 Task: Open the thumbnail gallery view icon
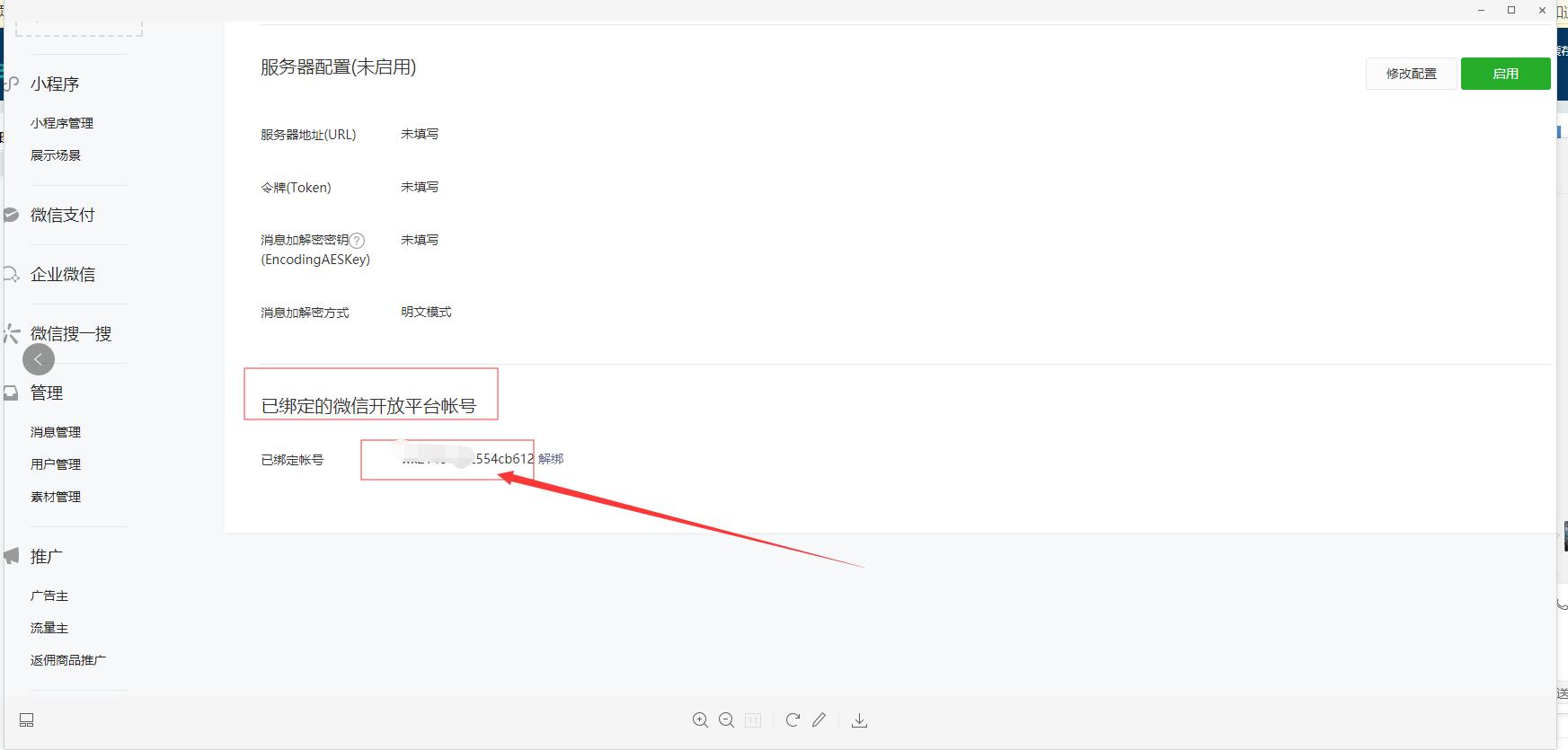coord(27,720)
